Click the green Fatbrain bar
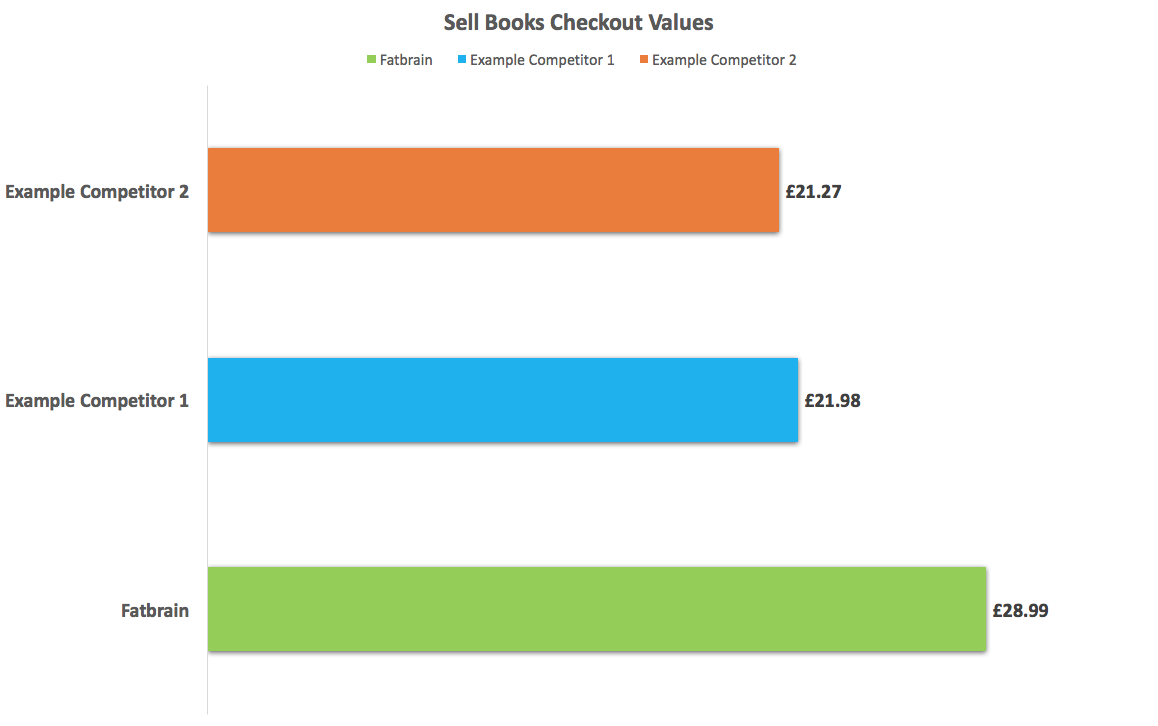 click(596, 609)
